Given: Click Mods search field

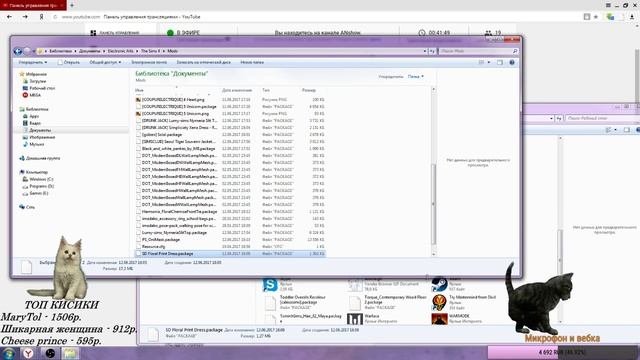Looking at the screenshot, I should click(x=478, y=51).
